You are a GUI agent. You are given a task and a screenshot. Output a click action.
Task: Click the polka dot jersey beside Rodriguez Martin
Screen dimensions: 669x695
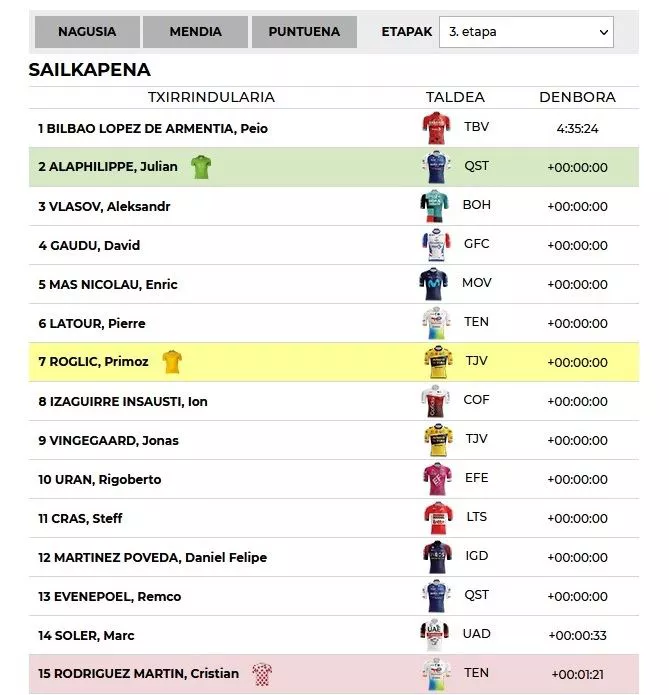262,674
